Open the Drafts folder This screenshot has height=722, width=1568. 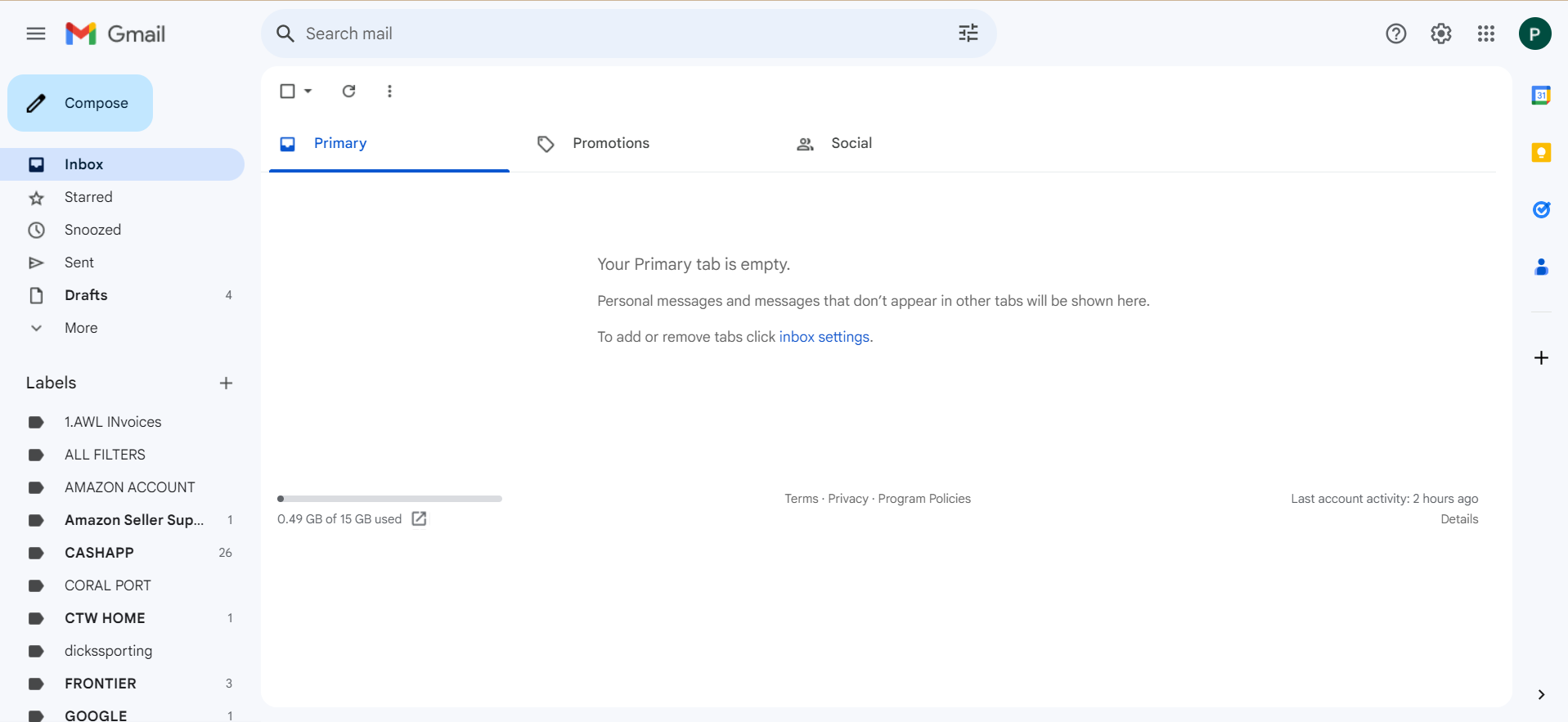[122, 295]
